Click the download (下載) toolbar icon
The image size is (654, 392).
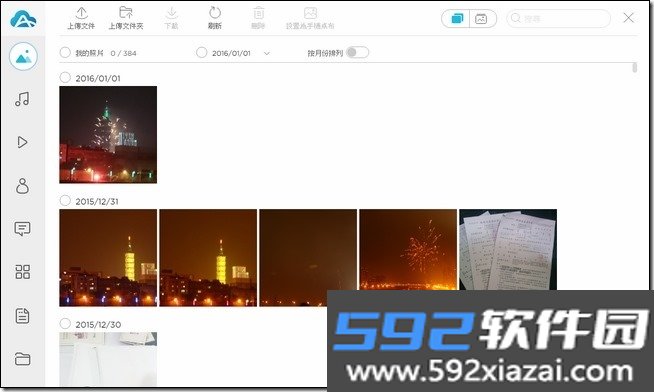coord(171,13)
